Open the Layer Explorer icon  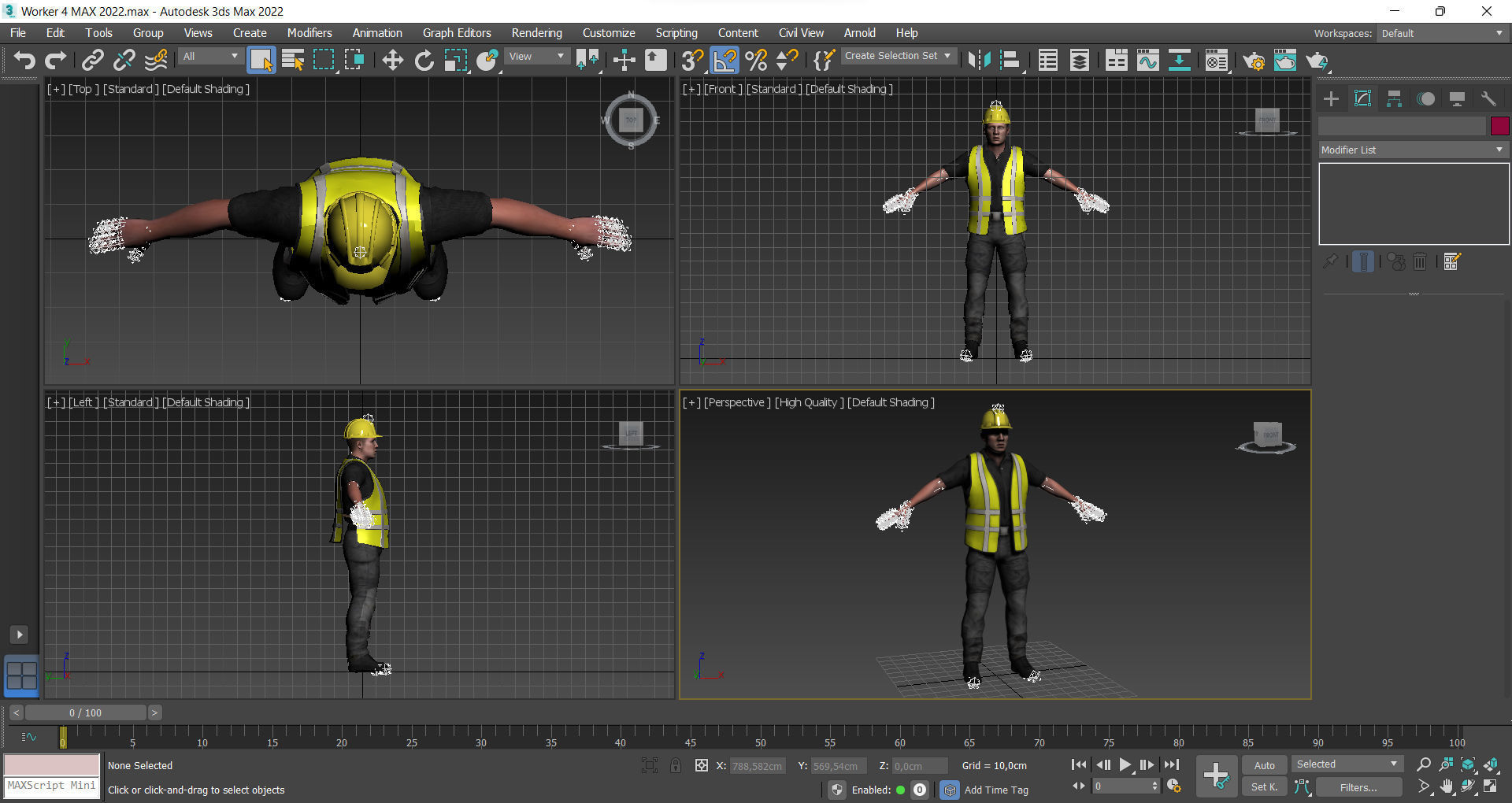pos(1079,60)
